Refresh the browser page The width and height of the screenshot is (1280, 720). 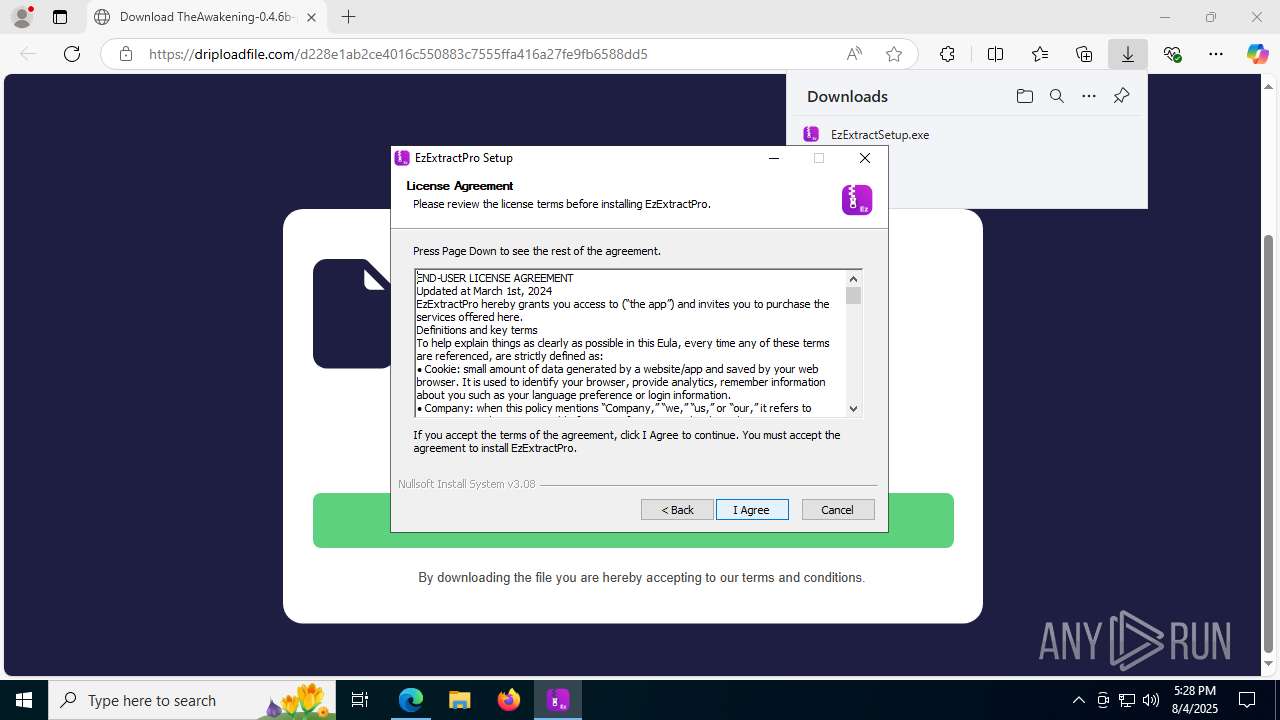72,54
